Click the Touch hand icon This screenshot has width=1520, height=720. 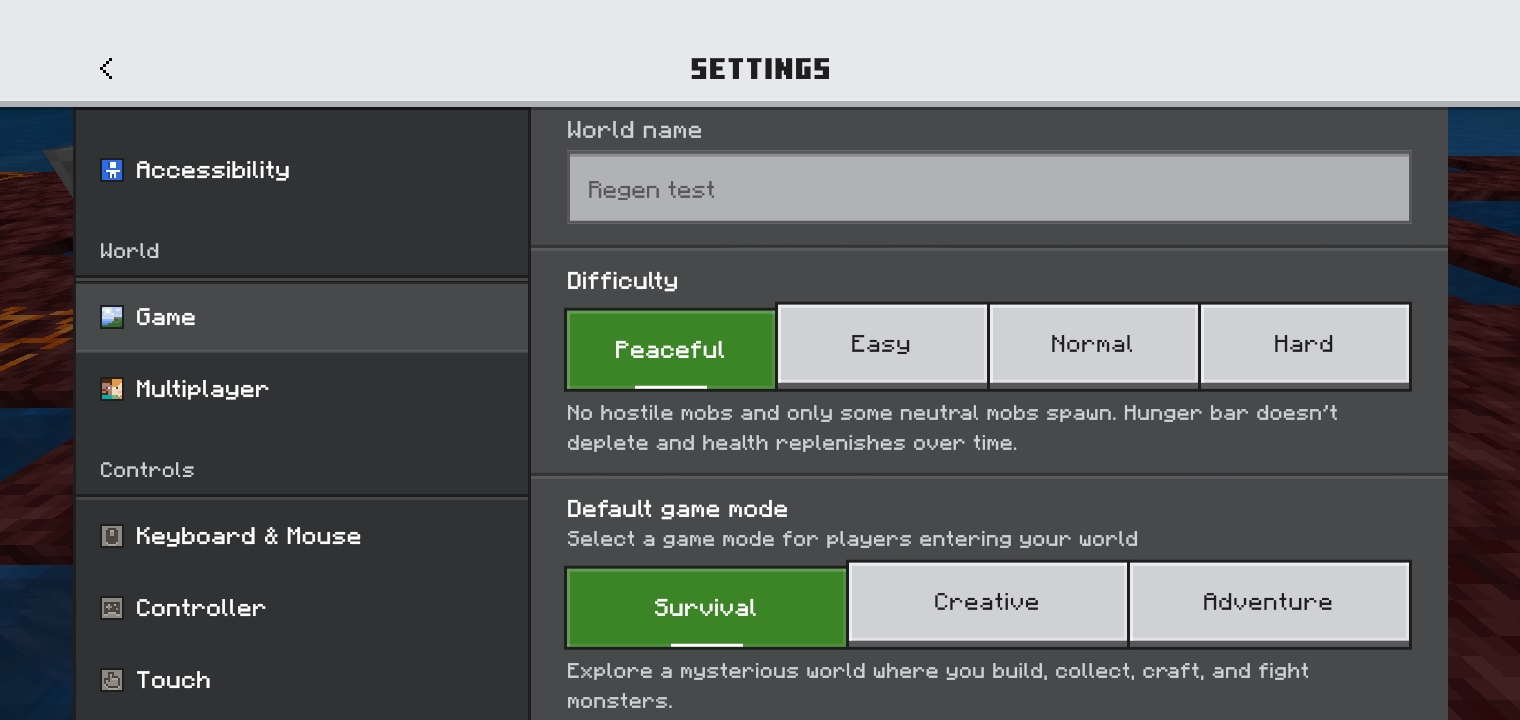pos(112,680)
